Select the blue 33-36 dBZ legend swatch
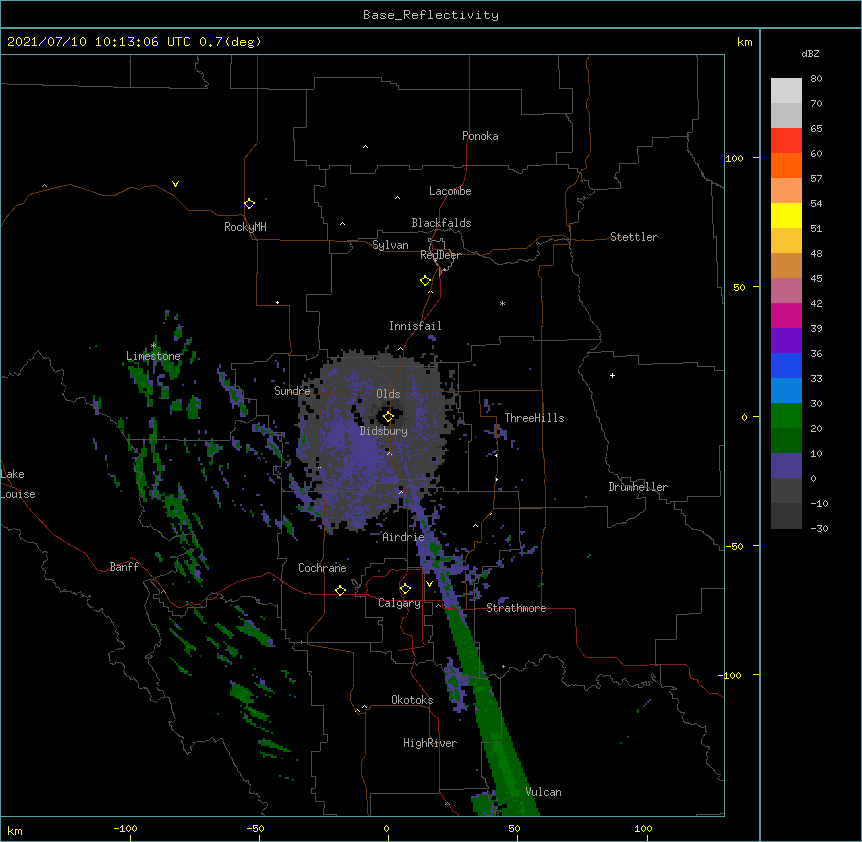The height and width of the screenshot is (842, 862). [786, 365]
